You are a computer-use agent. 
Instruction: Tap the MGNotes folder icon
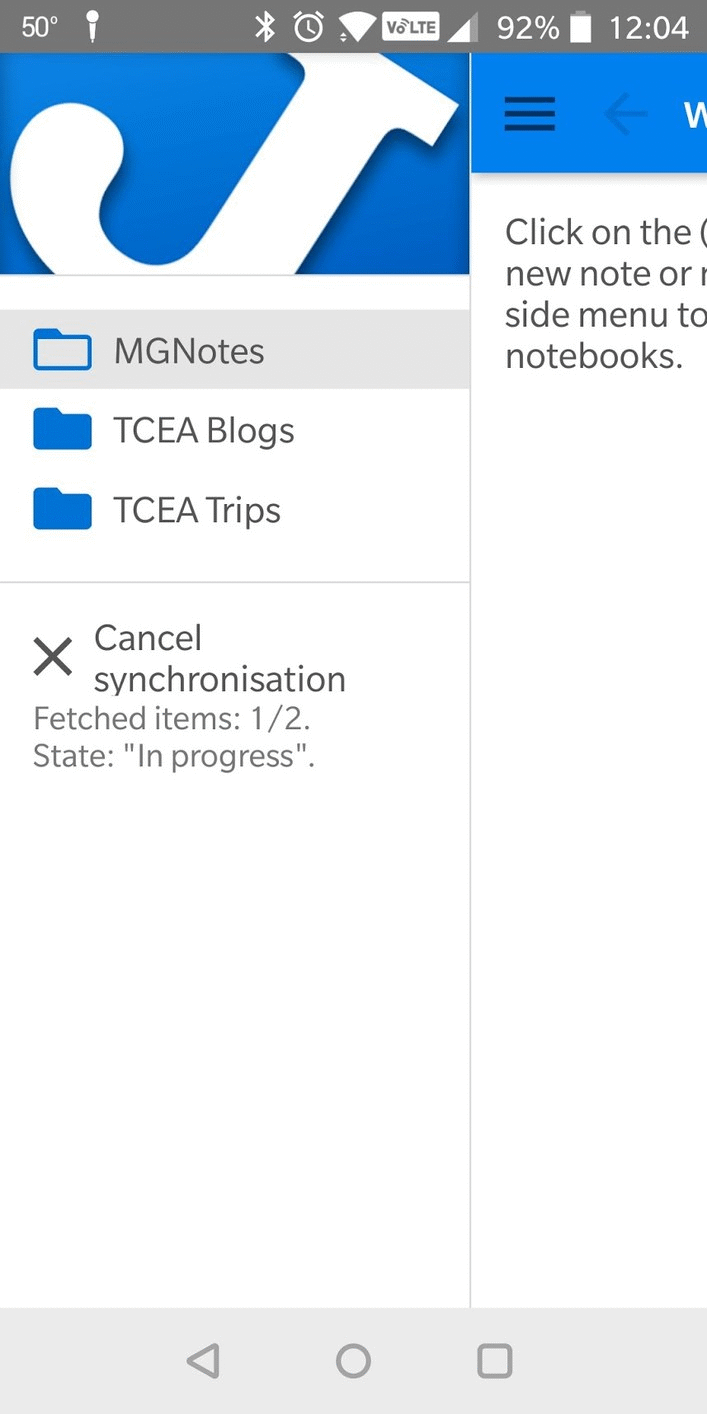[x=62, y=350]
